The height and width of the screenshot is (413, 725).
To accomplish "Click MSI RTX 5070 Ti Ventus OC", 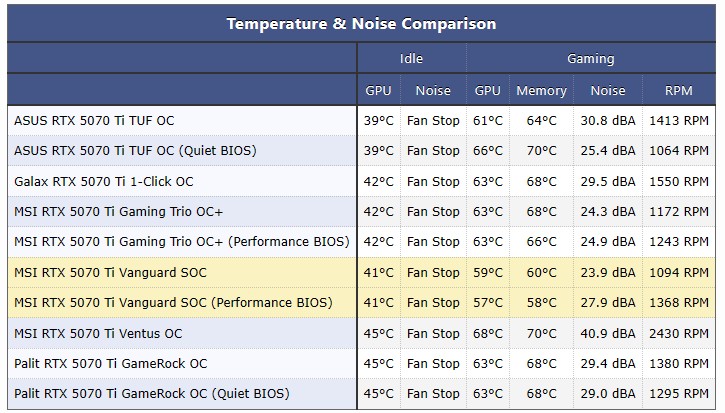I will (98, 333).
